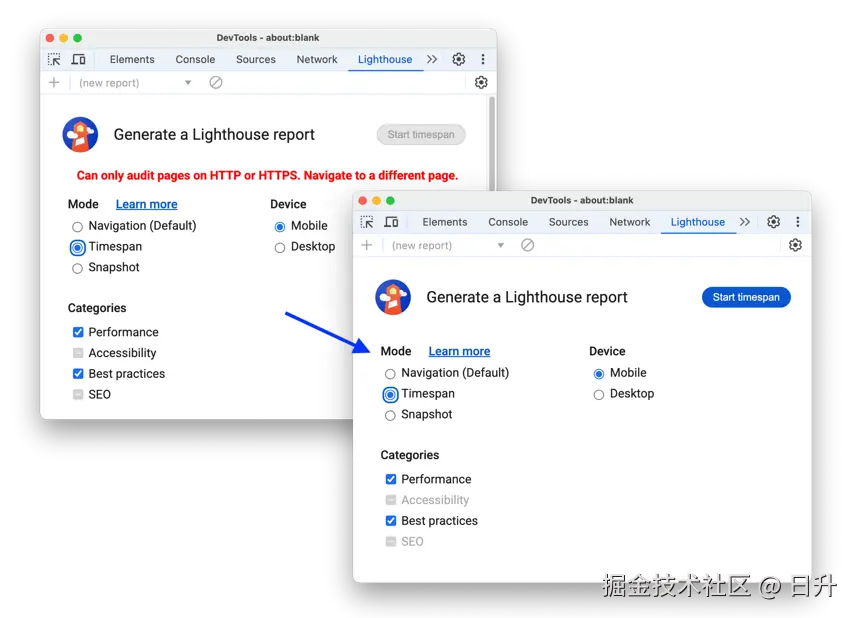Click inspect element icon in front window
This screenshot has height=618, width=856.
click(x=367, y=222)
